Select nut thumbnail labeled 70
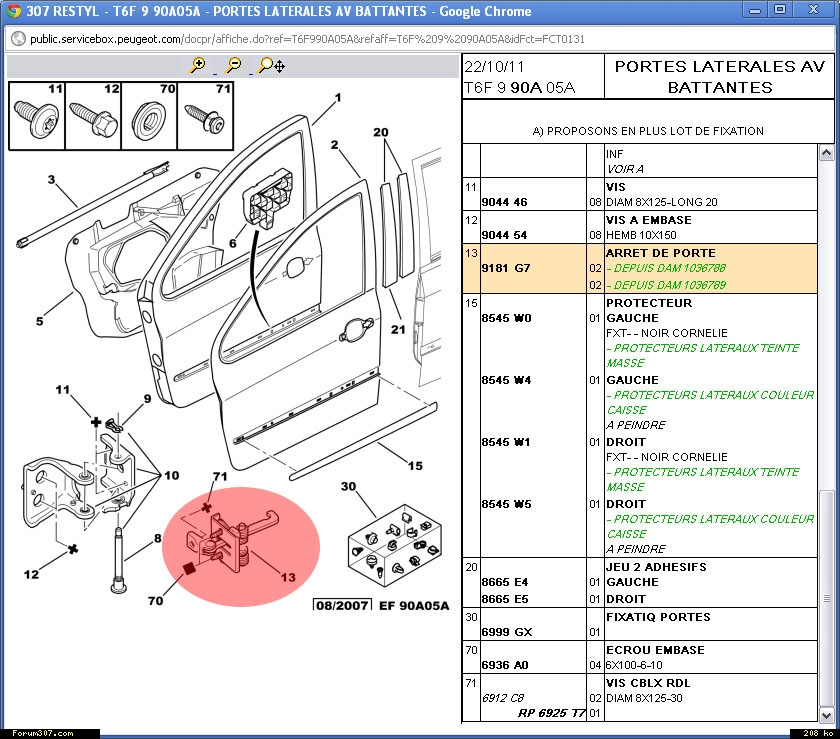 pyautogui.click(x=149, y=116)
